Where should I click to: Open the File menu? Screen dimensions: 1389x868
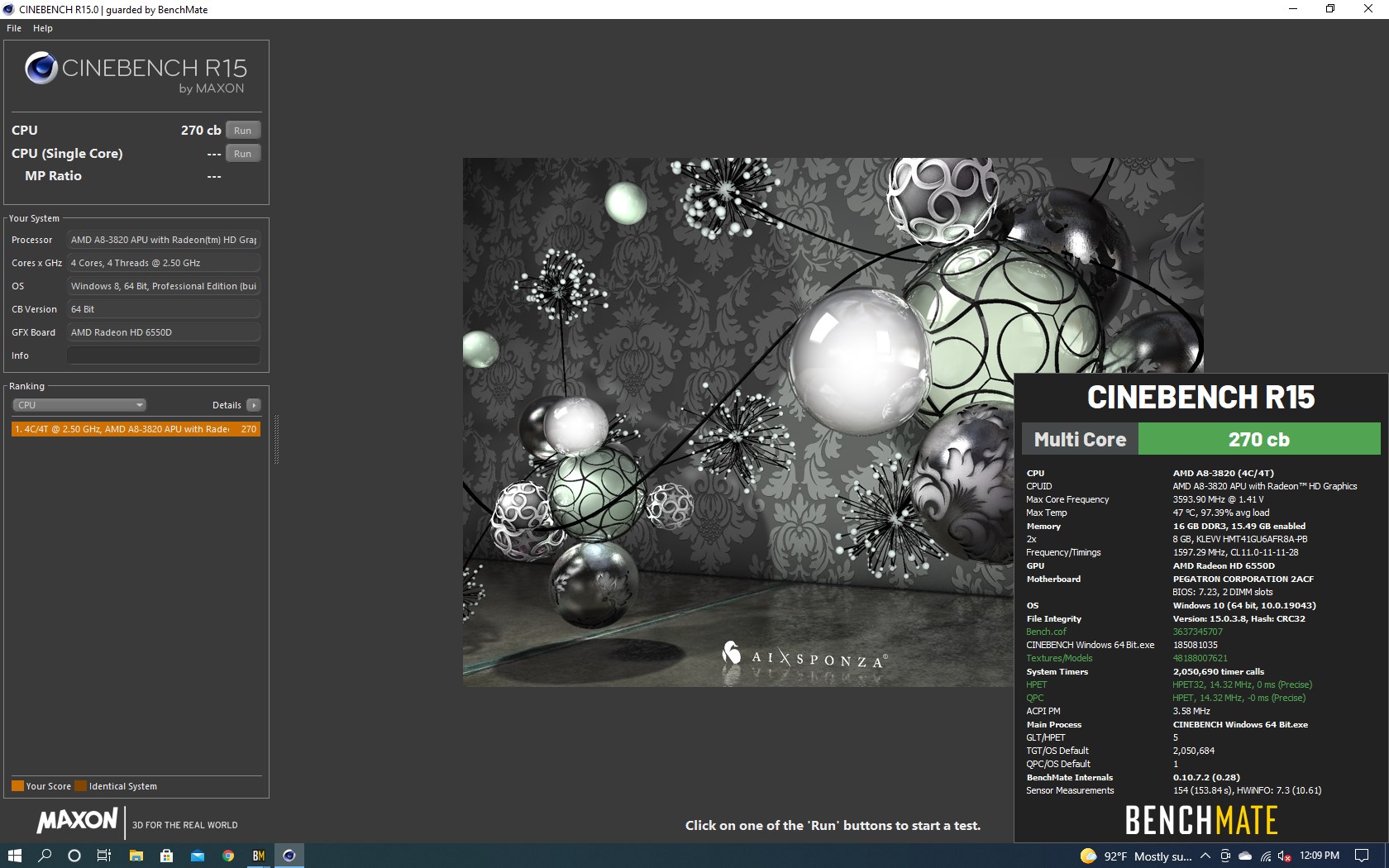[x=14, y=28]
